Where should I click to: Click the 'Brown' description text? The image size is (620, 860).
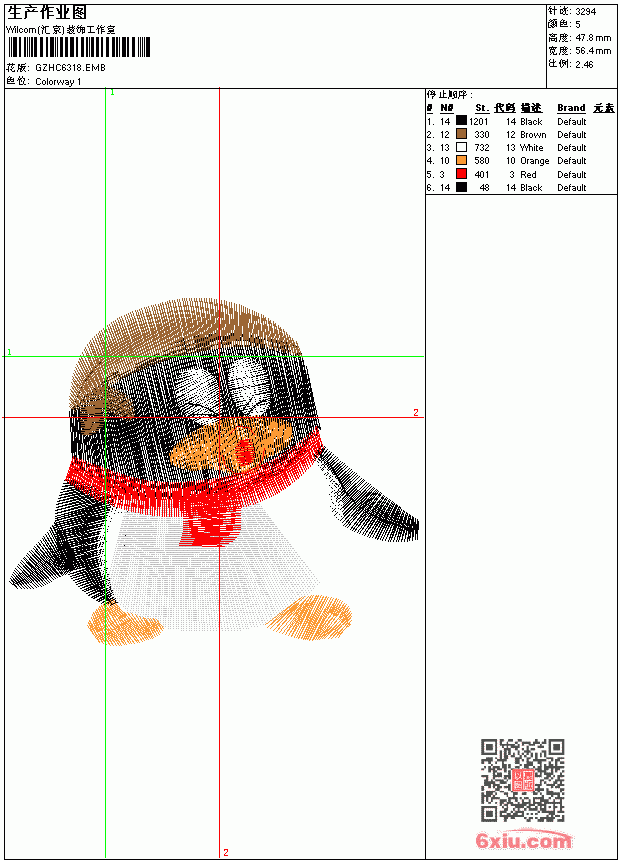(x=533, y=135)
